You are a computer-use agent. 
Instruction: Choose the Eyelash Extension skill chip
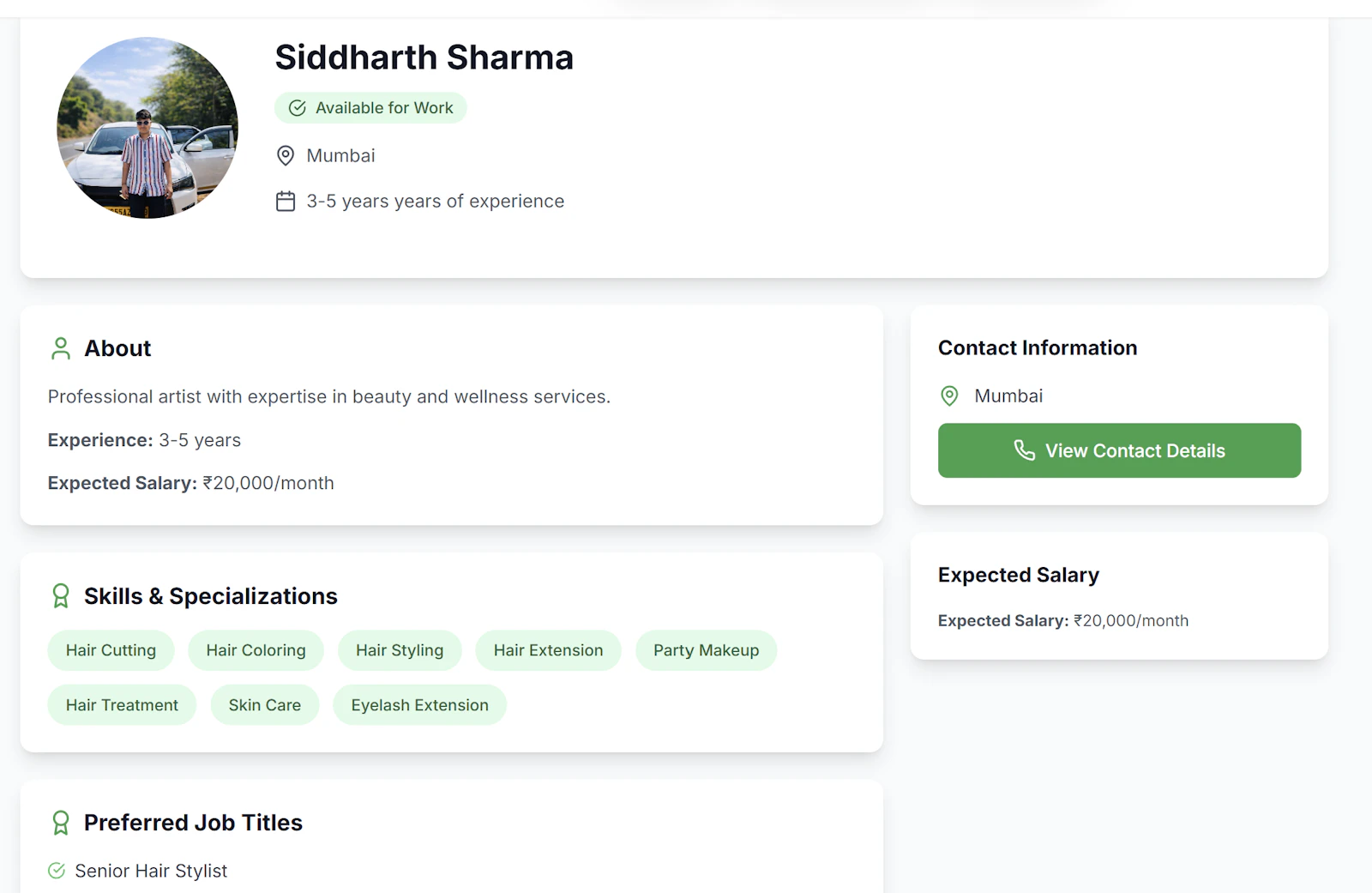point(419,705)
